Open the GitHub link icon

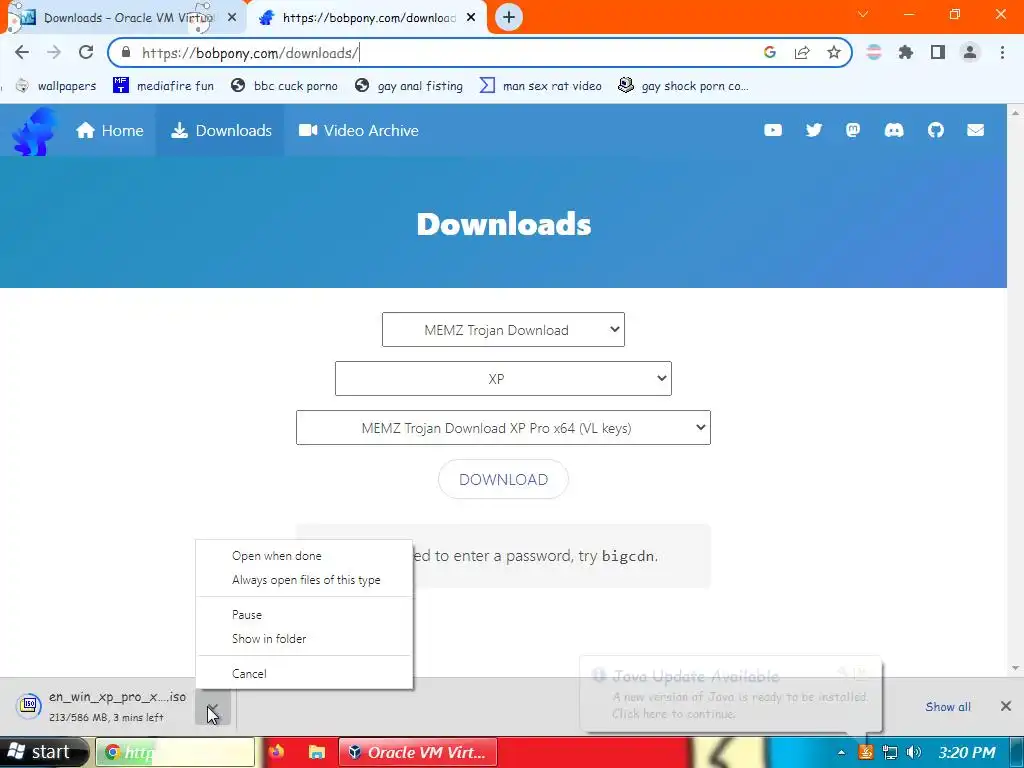[x=936, y=130]
